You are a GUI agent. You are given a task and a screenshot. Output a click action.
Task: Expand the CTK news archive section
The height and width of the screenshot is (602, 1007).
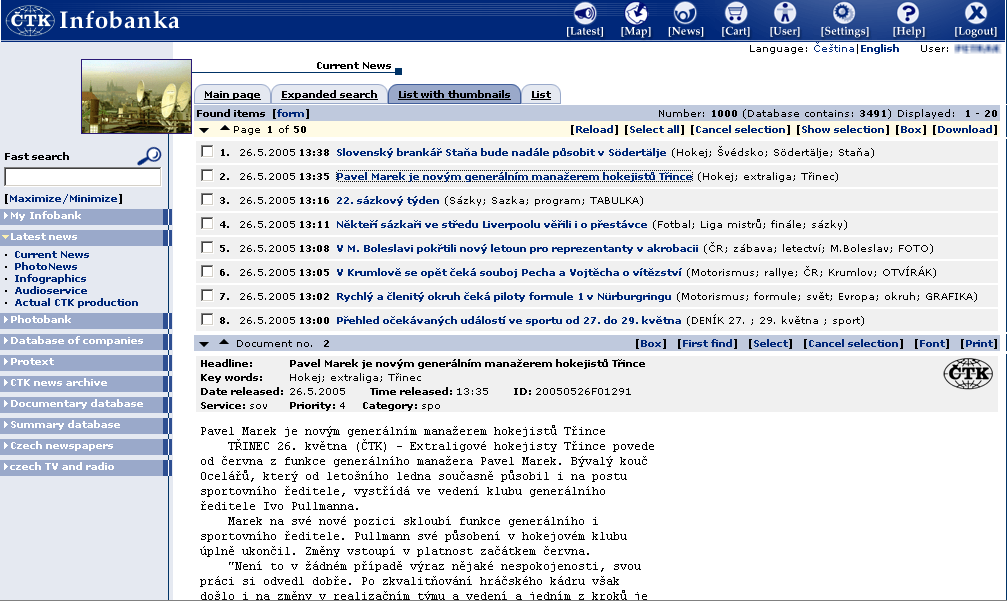pyautogui.click(x=58, y=383)
